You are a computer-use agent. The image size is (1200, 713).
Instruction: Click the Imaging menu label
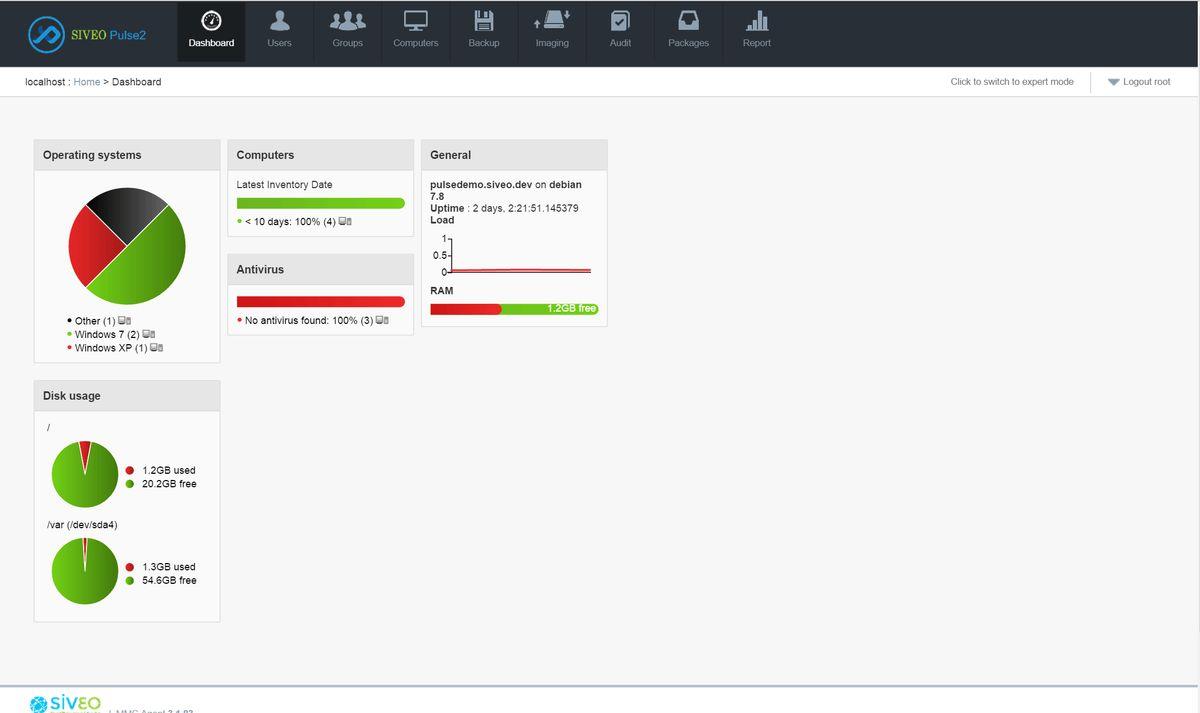tap(552, 43)
